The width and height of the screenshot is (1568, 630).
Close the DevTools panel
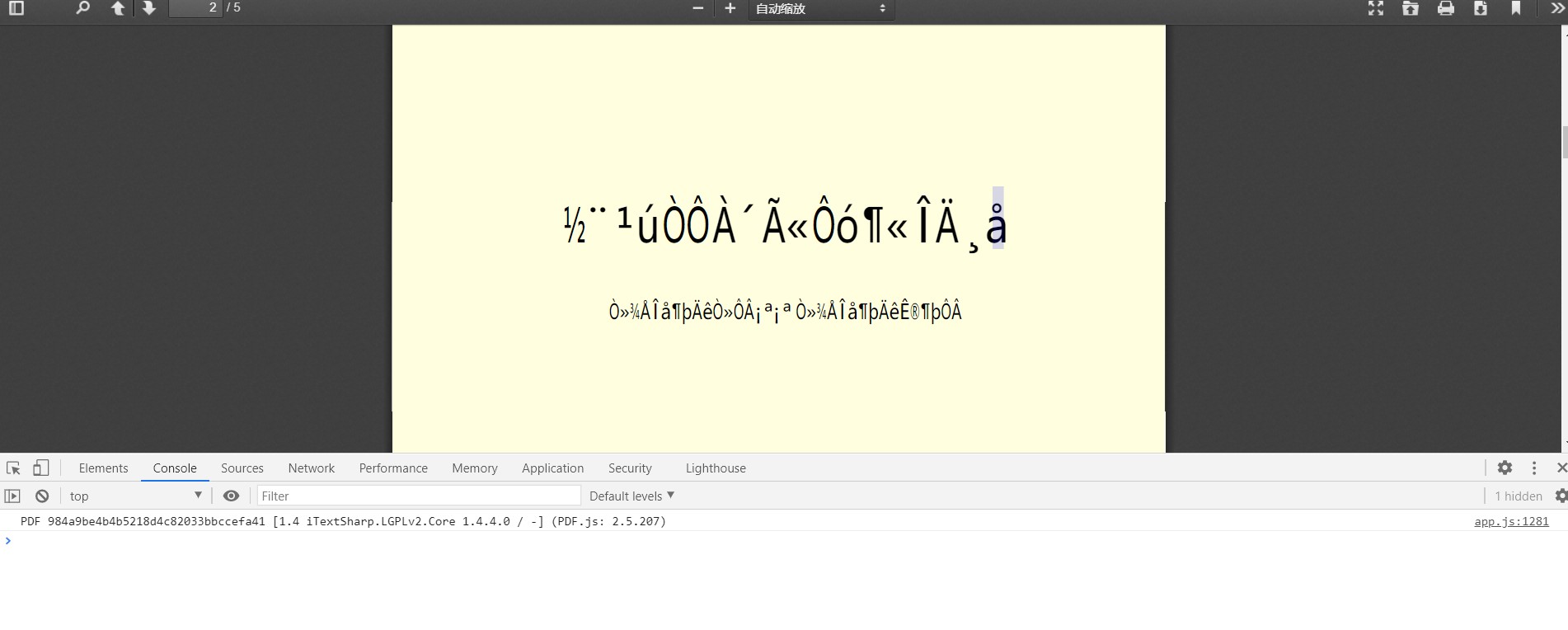[1561, 468]
